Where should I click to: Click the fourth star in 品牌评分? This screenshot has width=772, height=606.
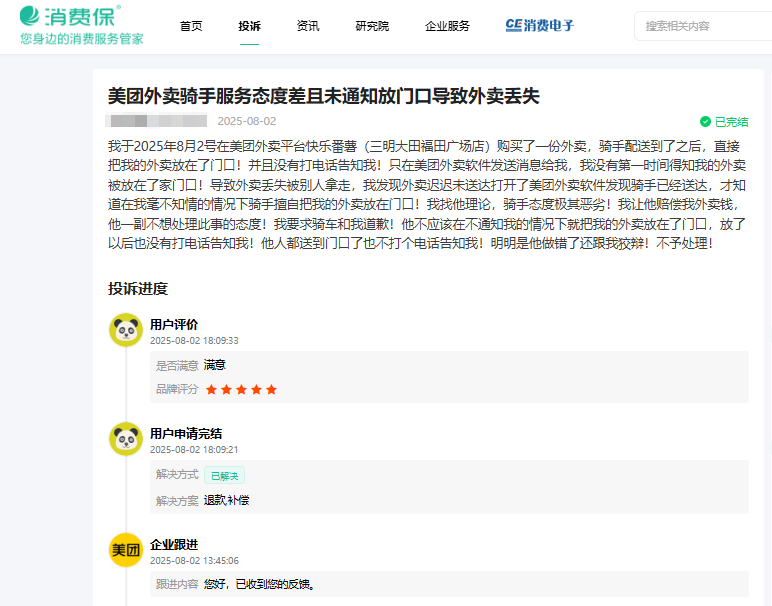point(257,390)
